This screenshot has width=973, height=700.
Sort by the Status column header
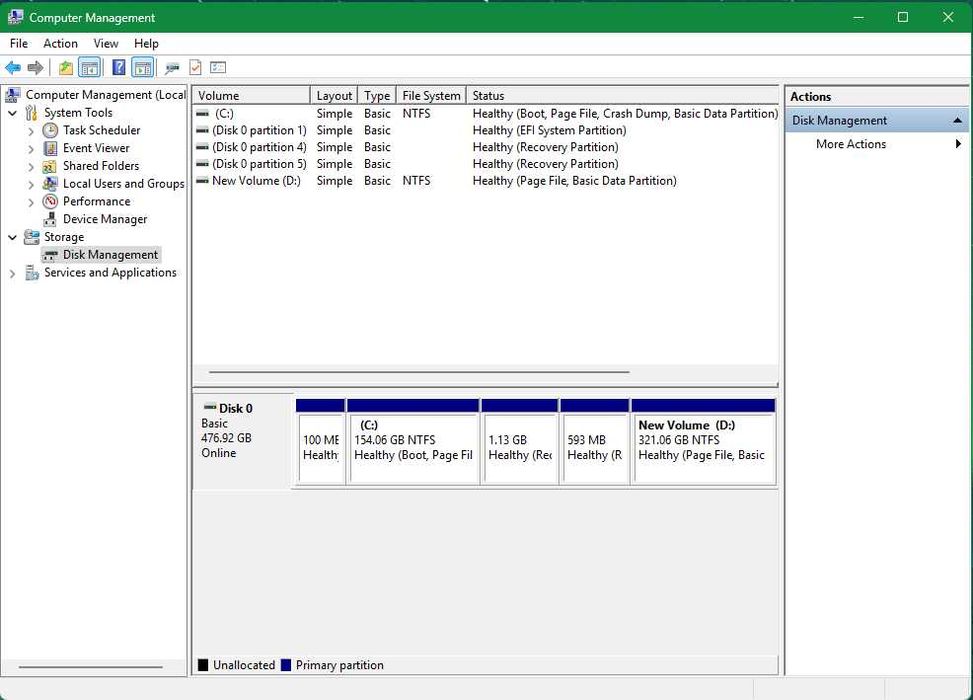622,96
